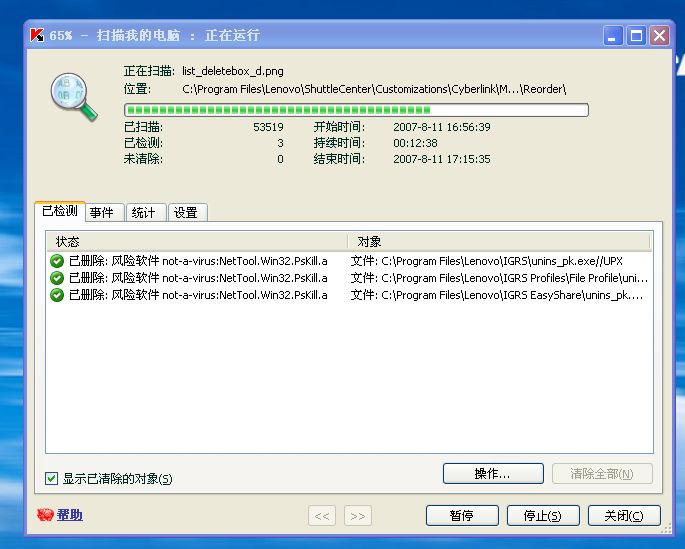
Task: Toggle 显示已清除的对象 checkbox
Action: click(51, 478)
